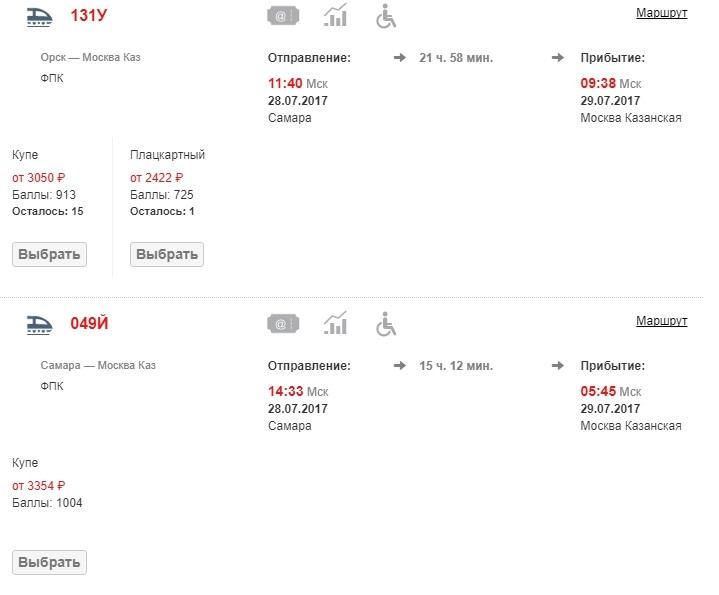Click the Купе price от 3050 ₽
This screenshot has height=595, width=719.
point(39,177)
